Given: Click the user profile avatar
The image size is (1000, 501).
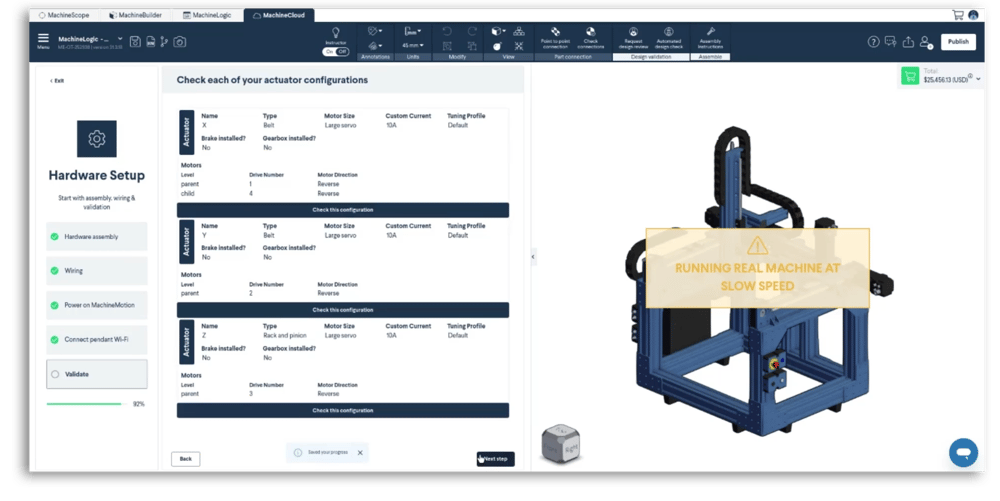Looking at the screenshot, I should pyautogui.click(x=973, y=15).
